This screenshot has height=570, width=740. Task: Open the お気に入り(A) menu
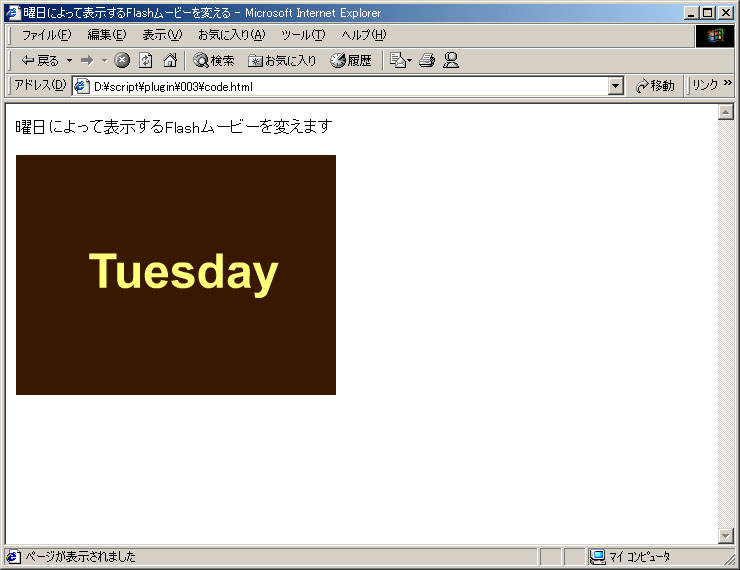232,35
